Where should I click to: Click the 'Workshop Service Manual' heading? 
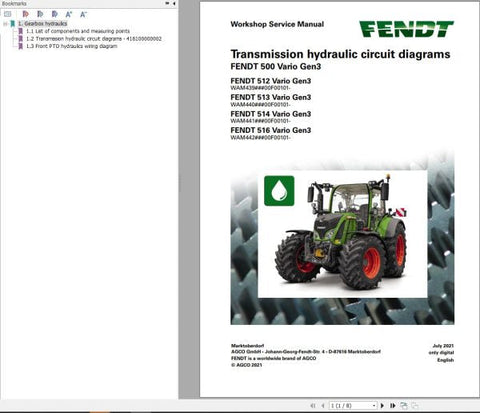tap(277, 24)
